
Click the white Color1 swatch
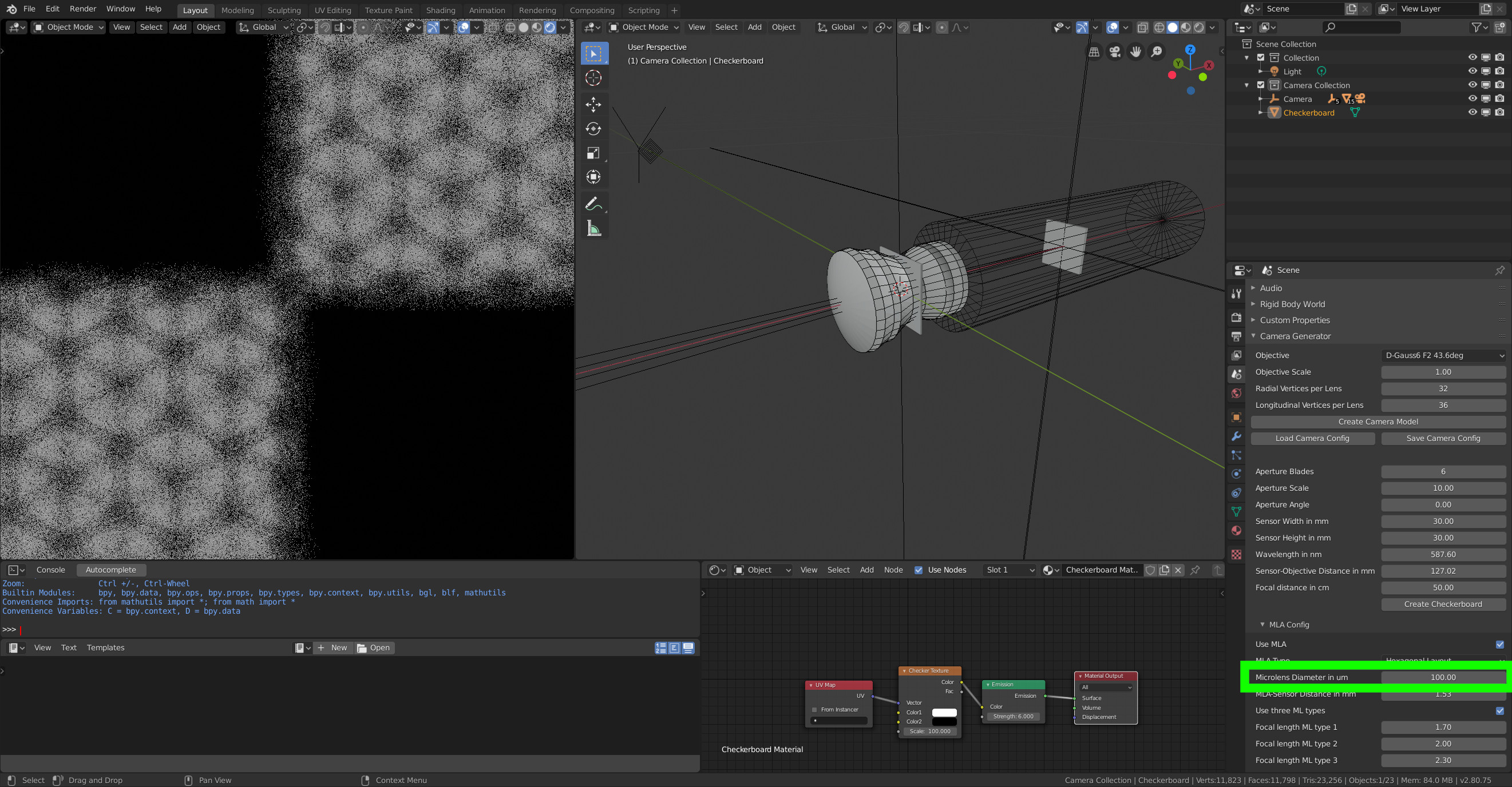pyautogui.click(x=944, y=713)
